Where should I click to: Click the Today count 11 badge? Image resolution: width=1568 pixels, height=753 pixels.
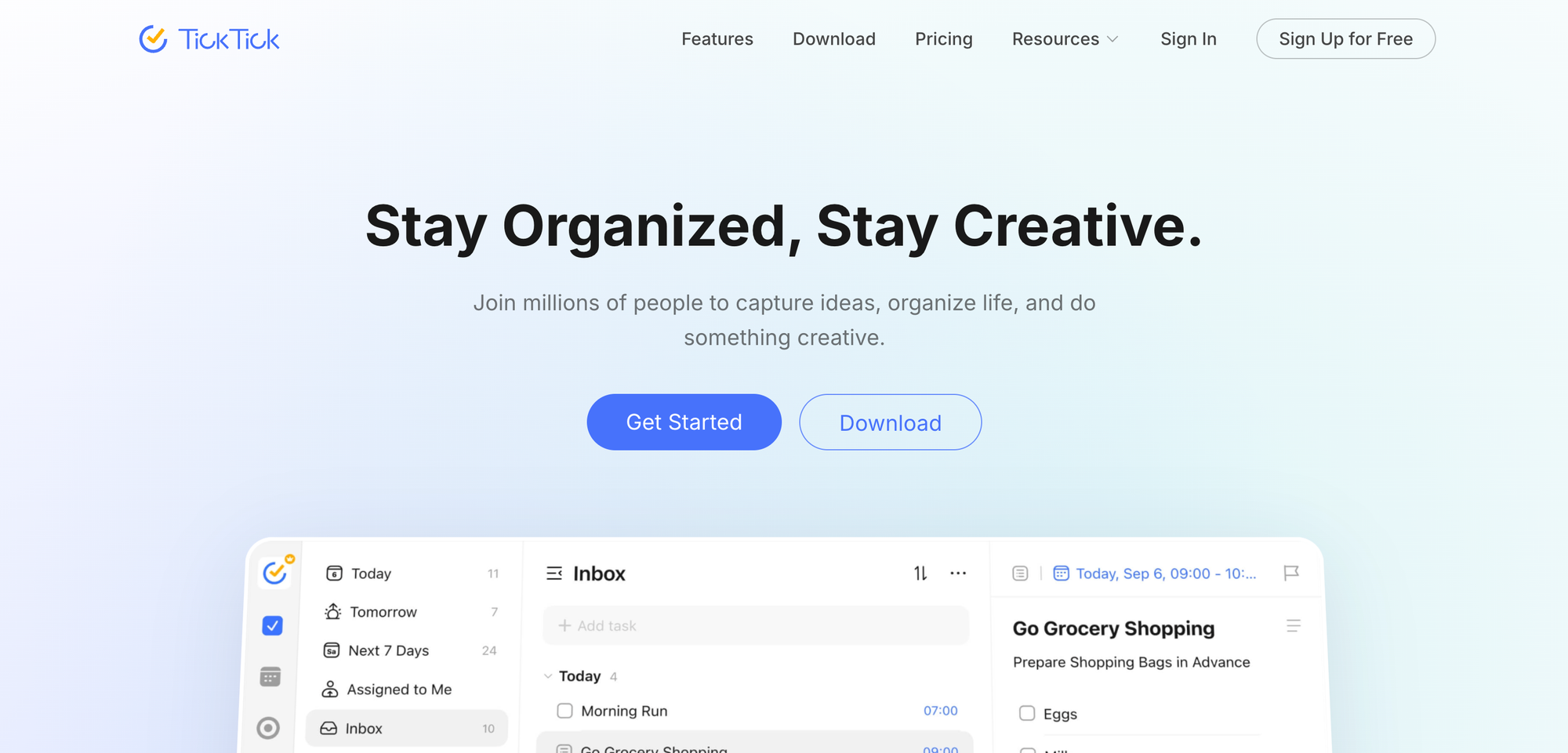[493, 574]
